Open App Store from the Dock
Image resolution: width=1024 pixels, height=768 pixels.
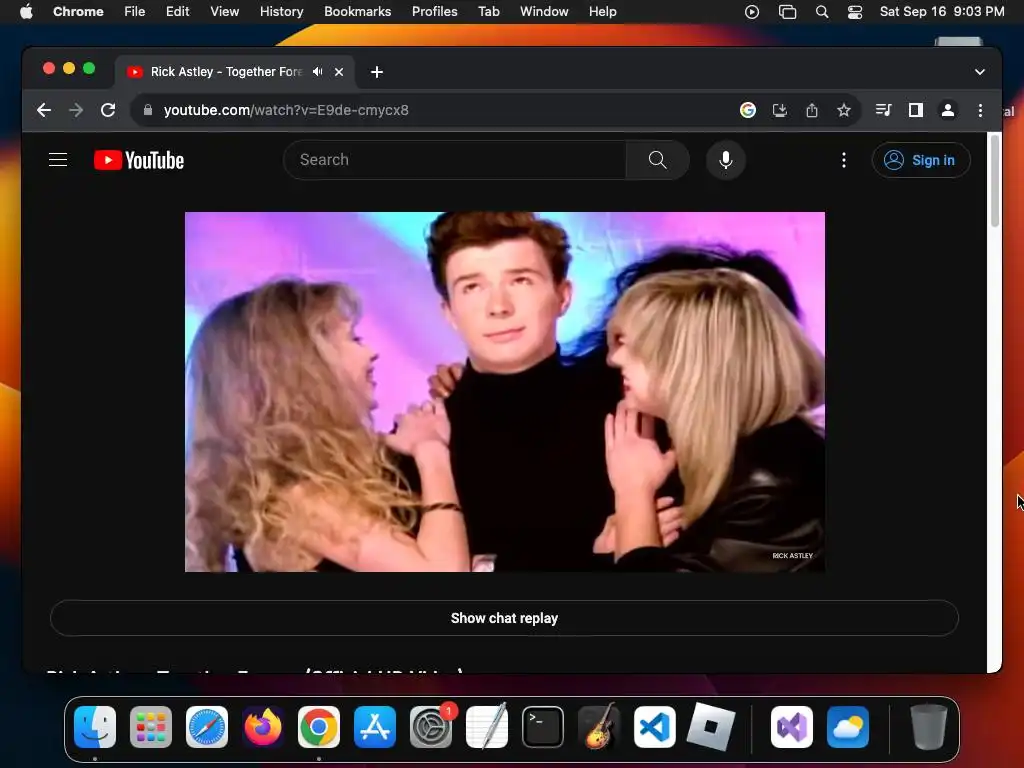pos(375,727)
